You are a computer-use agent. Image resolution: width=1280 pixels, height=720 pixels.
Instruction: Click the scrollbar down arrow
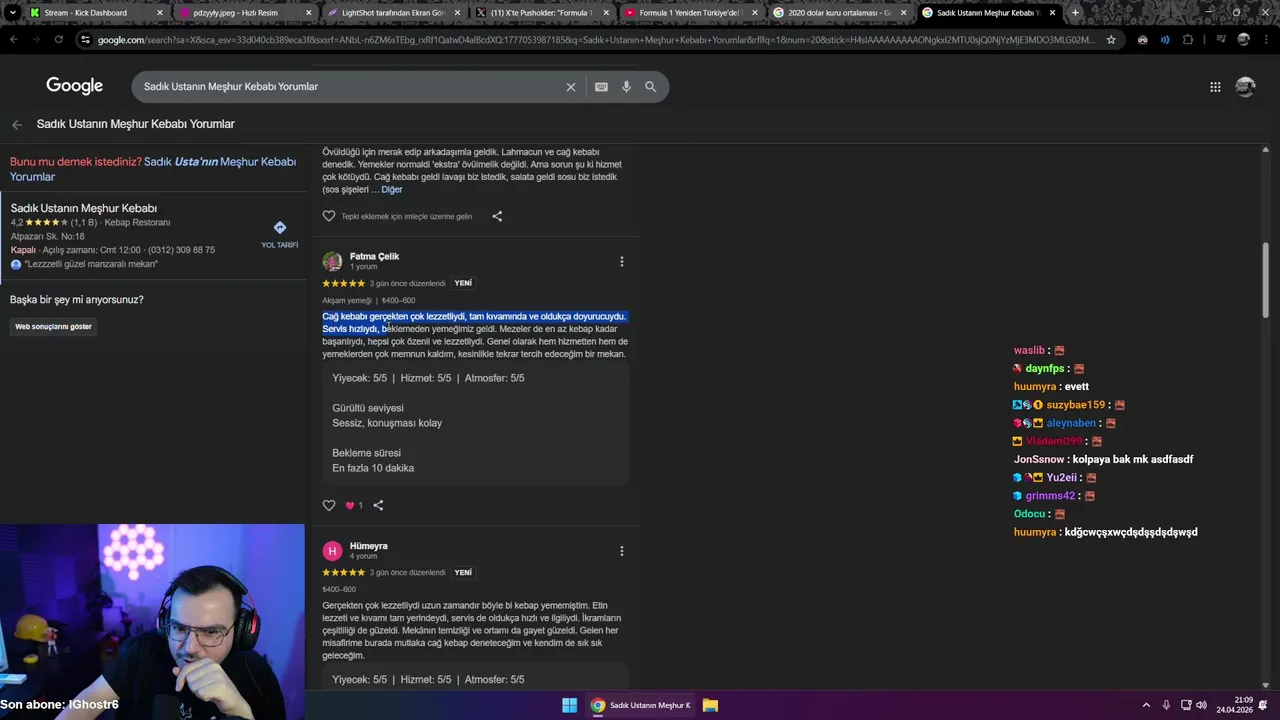click(1266, 685)
